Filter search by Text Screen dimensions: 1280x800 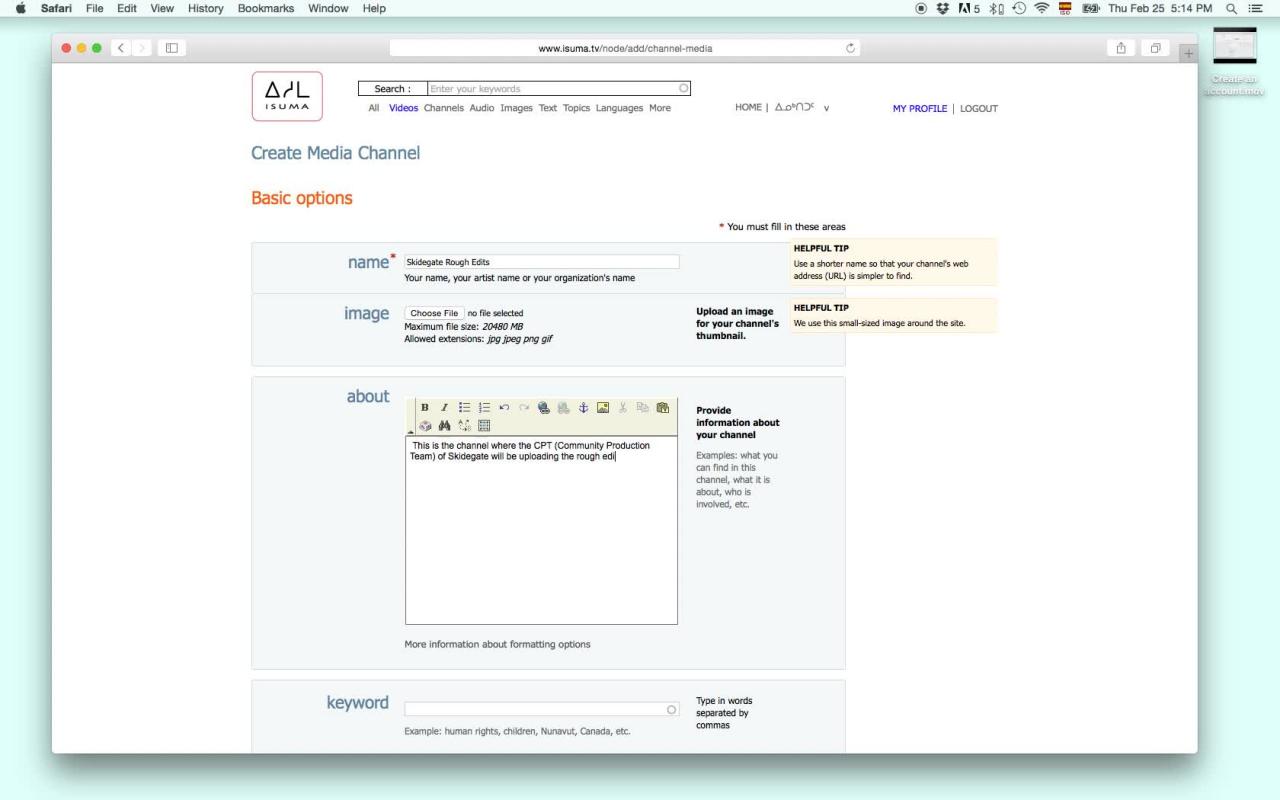coord(548,108)
